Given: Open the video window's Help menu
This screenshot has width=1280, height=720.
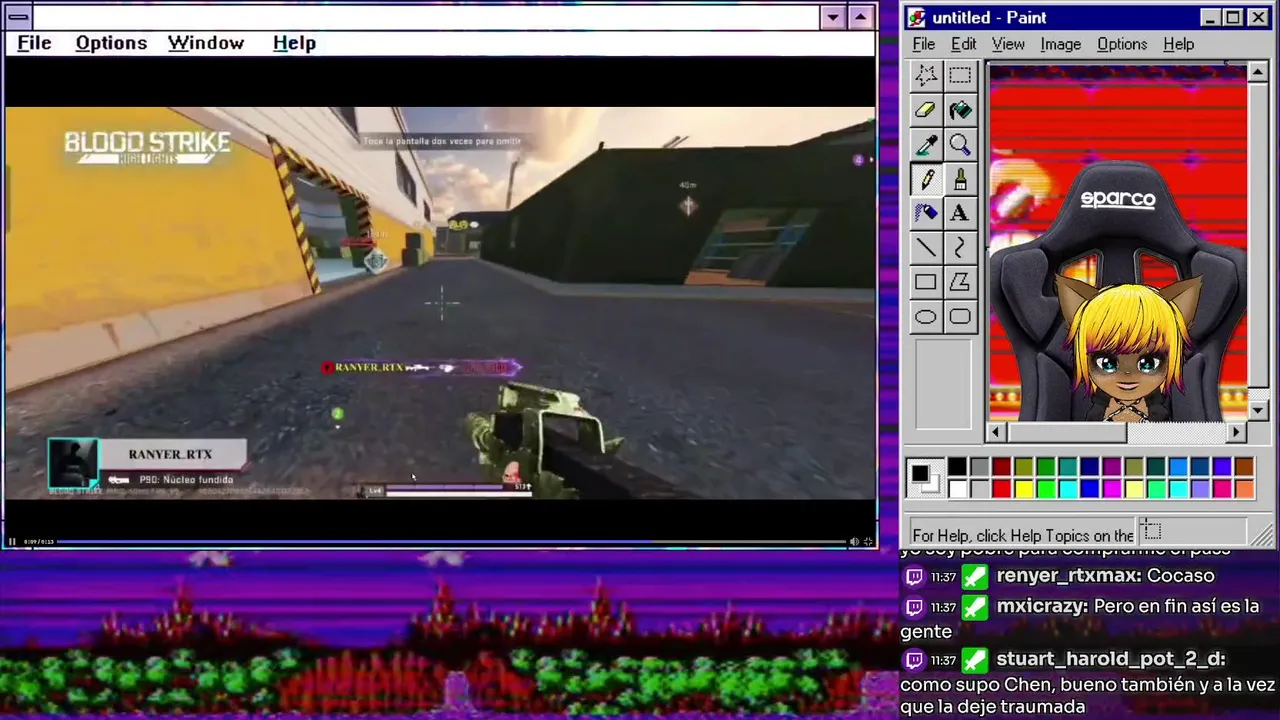Looking at the screenshot, I should tap(294, 43).
